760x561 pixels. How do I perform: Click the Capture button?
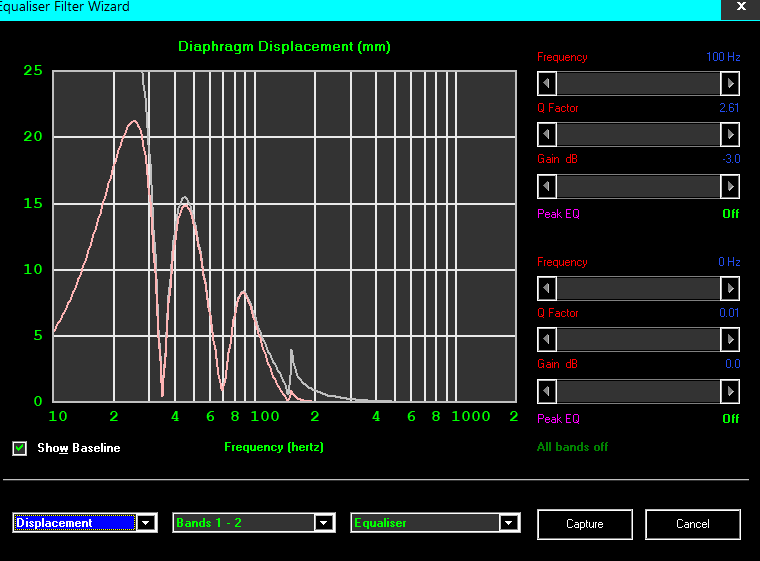pos(585,524)
